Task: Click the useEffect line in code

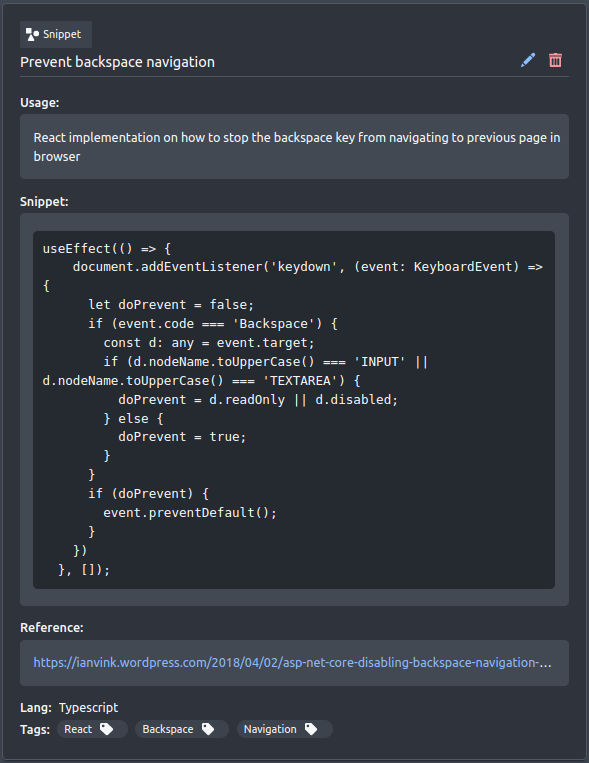Action: tap(107, 249)
